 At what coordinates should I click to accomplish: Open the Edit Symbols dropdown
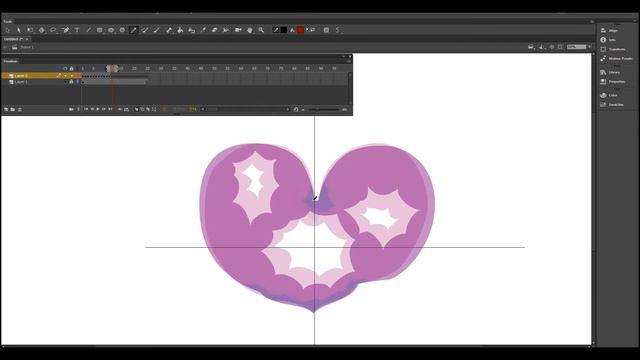(x=542, y=47)
